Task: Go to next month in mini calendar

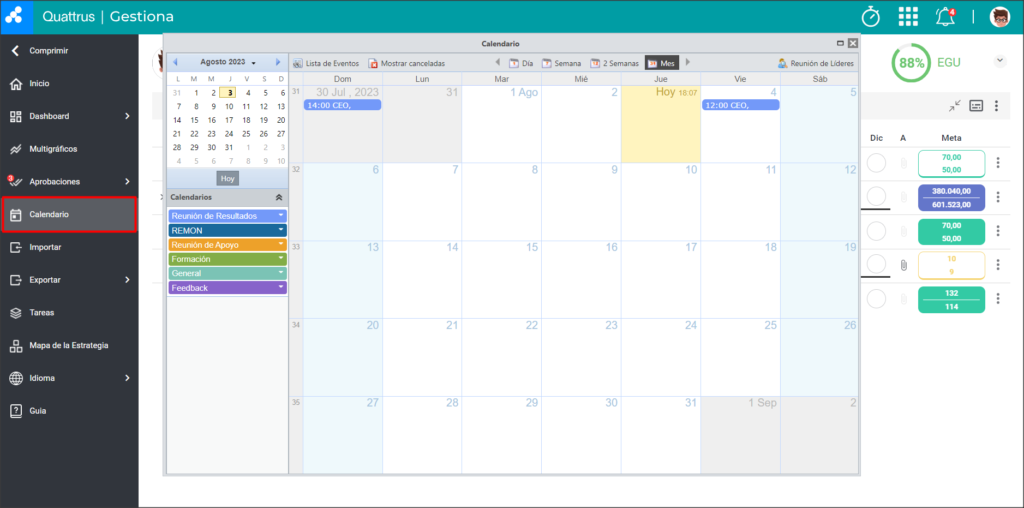Action: (278, 62)
